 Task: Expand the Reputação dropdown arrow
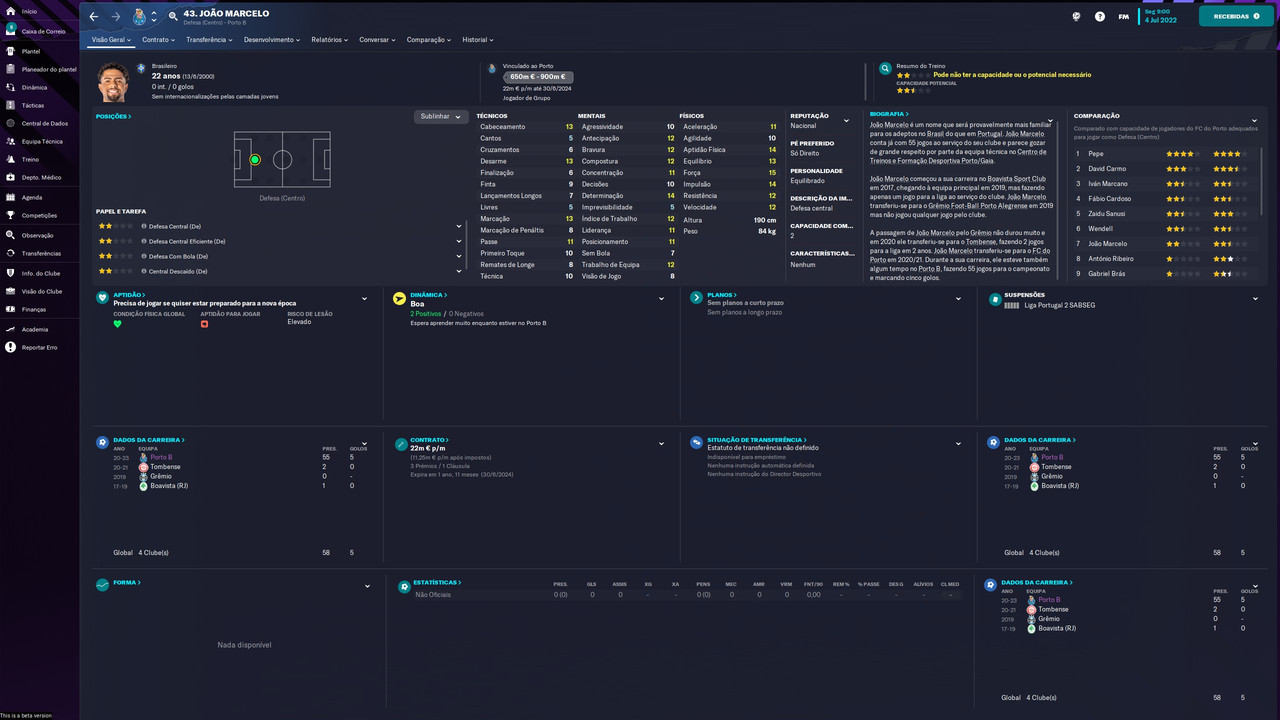[x=847, y=121]
